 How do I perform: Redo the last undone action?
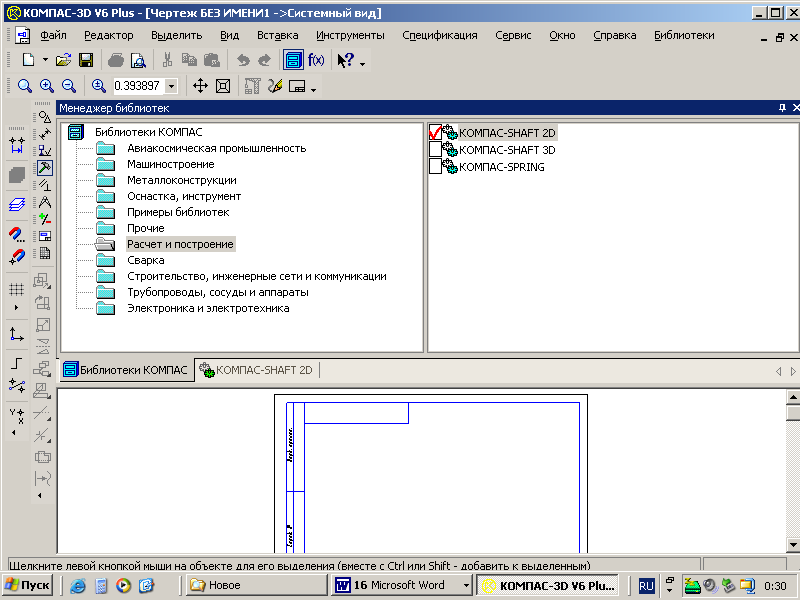(x=264, y=60)
